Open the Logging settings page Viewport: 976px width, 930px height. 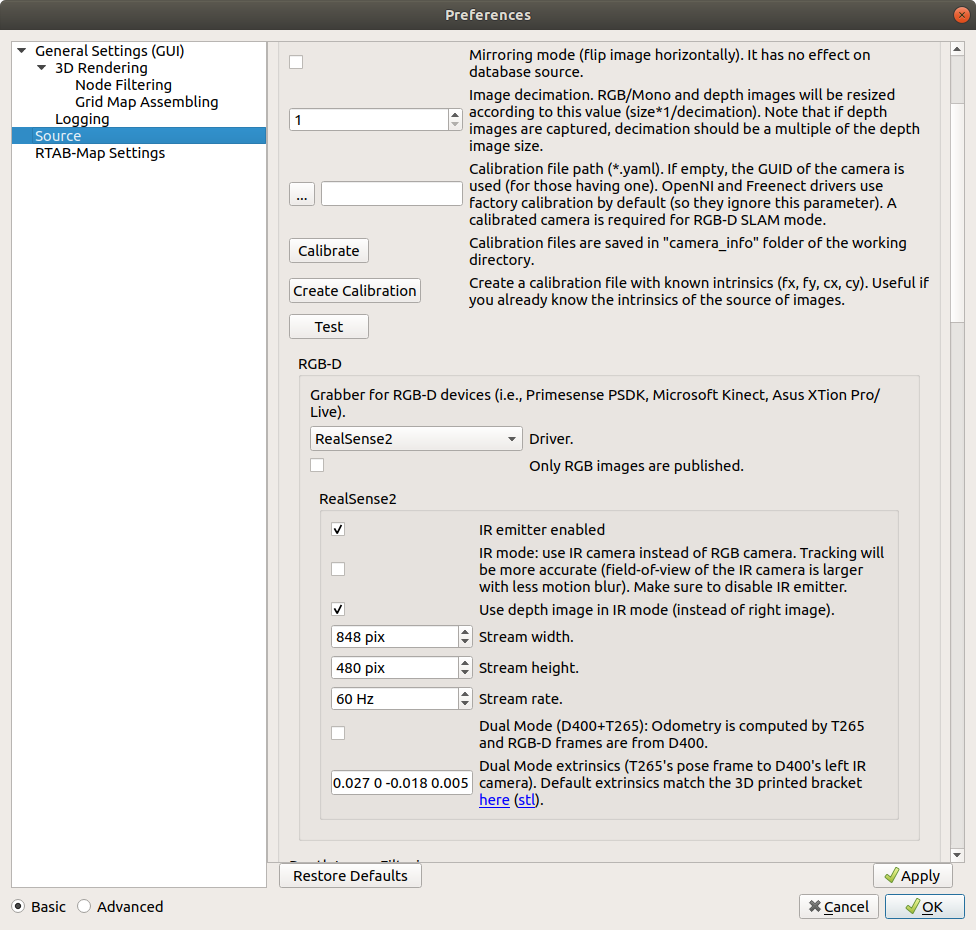[82, 119]
